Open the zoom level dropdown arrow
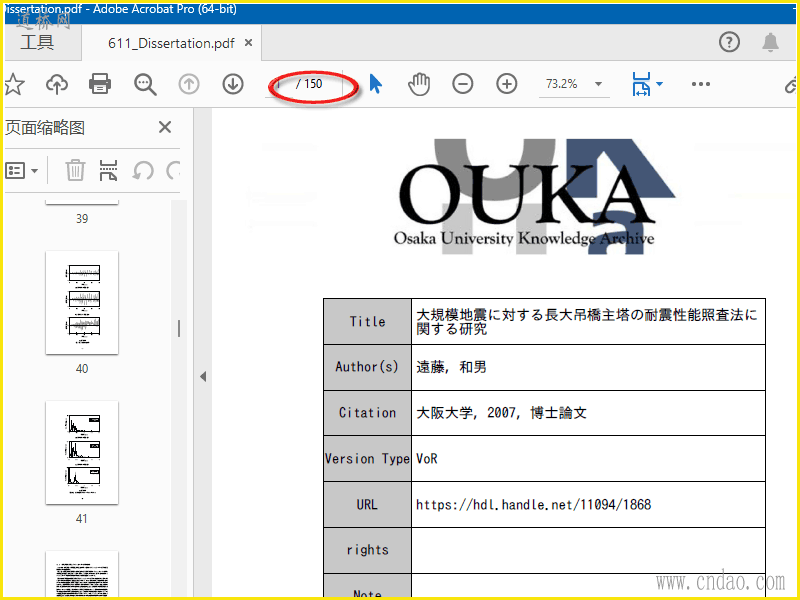 click(598, 84)
